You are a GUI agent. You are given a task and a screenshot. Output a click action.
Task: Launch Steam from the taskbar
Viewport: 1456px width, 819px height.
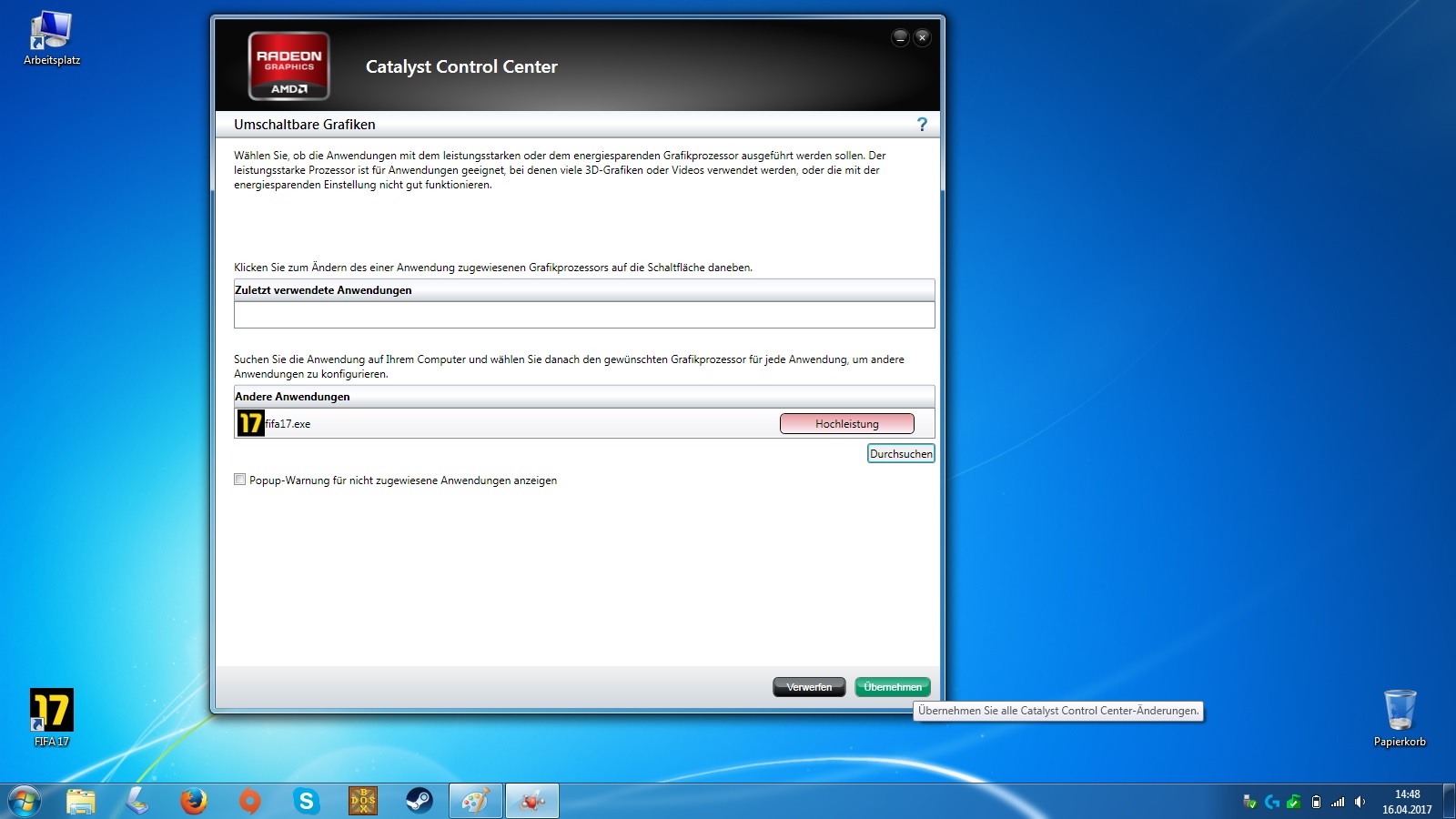coord(419,801)
